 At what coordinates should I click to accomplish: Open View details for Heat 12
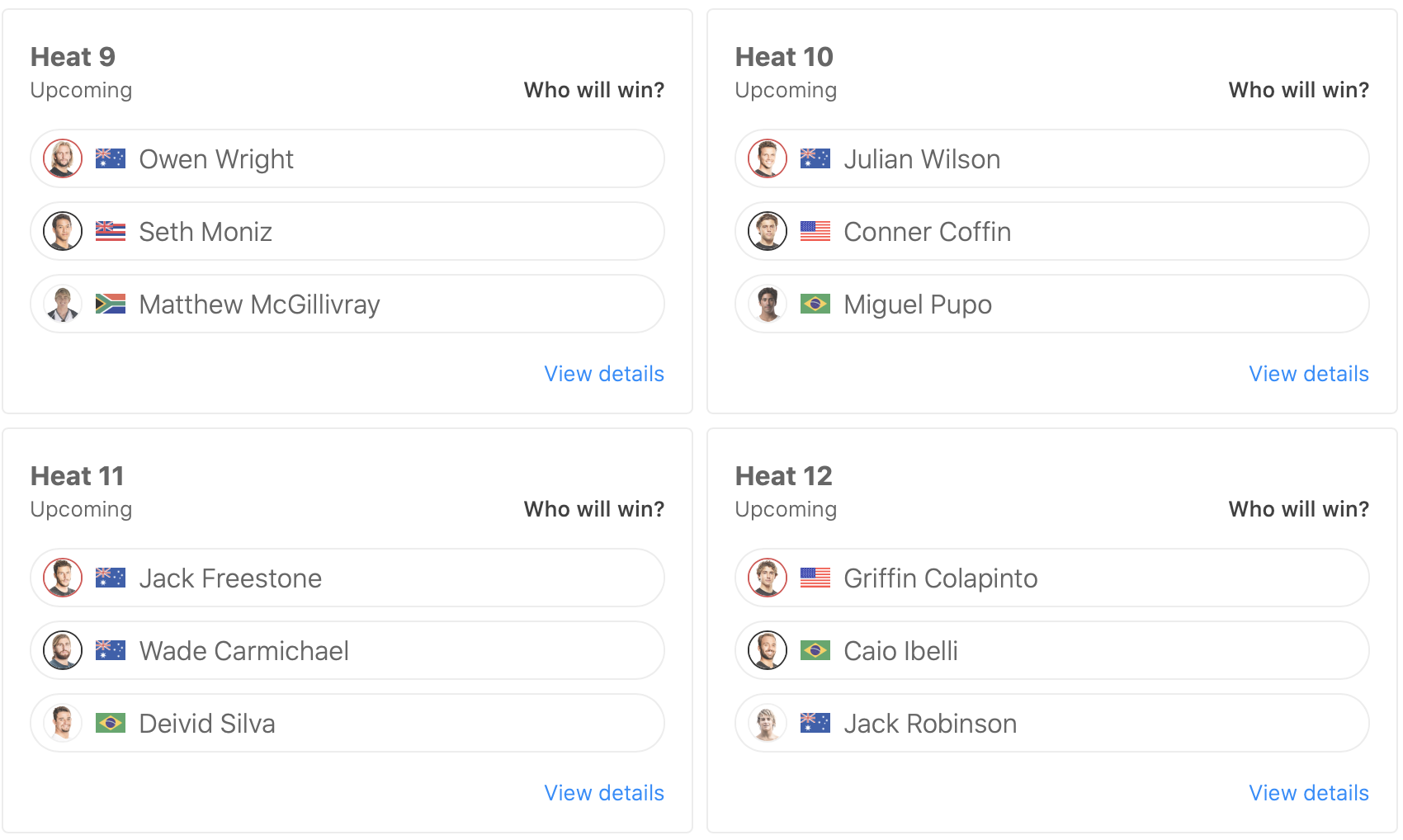tap(1309, 793)
